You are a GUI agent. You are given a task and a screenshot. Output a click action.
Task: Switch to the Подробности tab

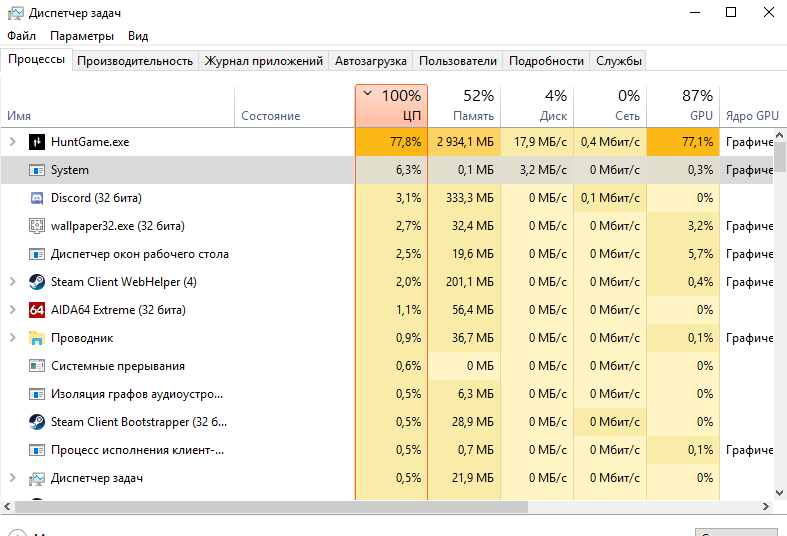[546, 61]
